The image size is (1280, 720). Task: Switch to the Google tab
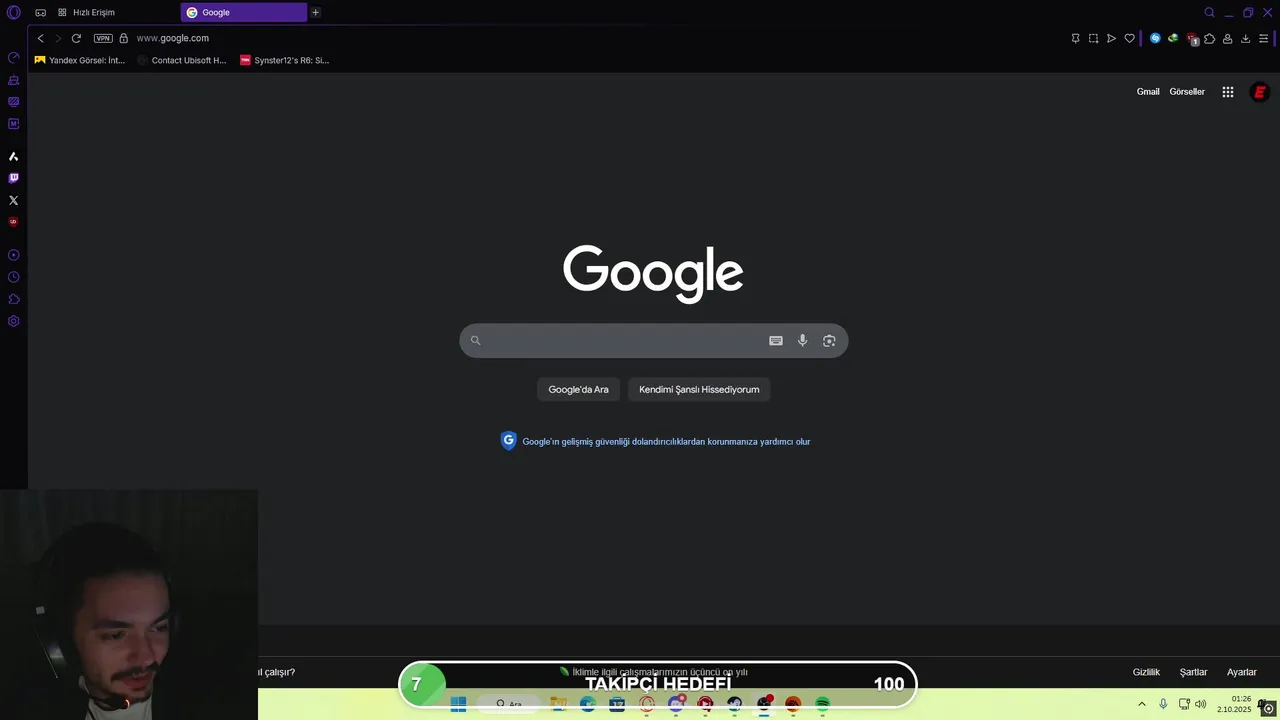coord(243,12)
